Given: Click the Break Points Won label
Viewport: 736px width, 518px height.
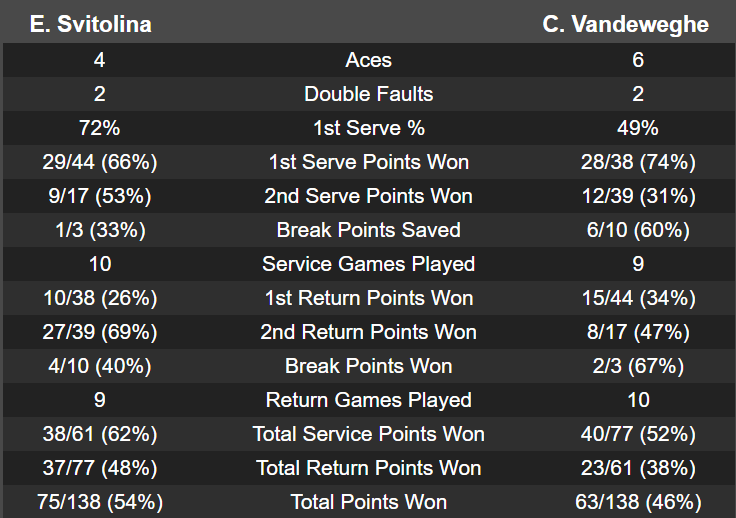Looking at the screenshot, I should 368,366.
